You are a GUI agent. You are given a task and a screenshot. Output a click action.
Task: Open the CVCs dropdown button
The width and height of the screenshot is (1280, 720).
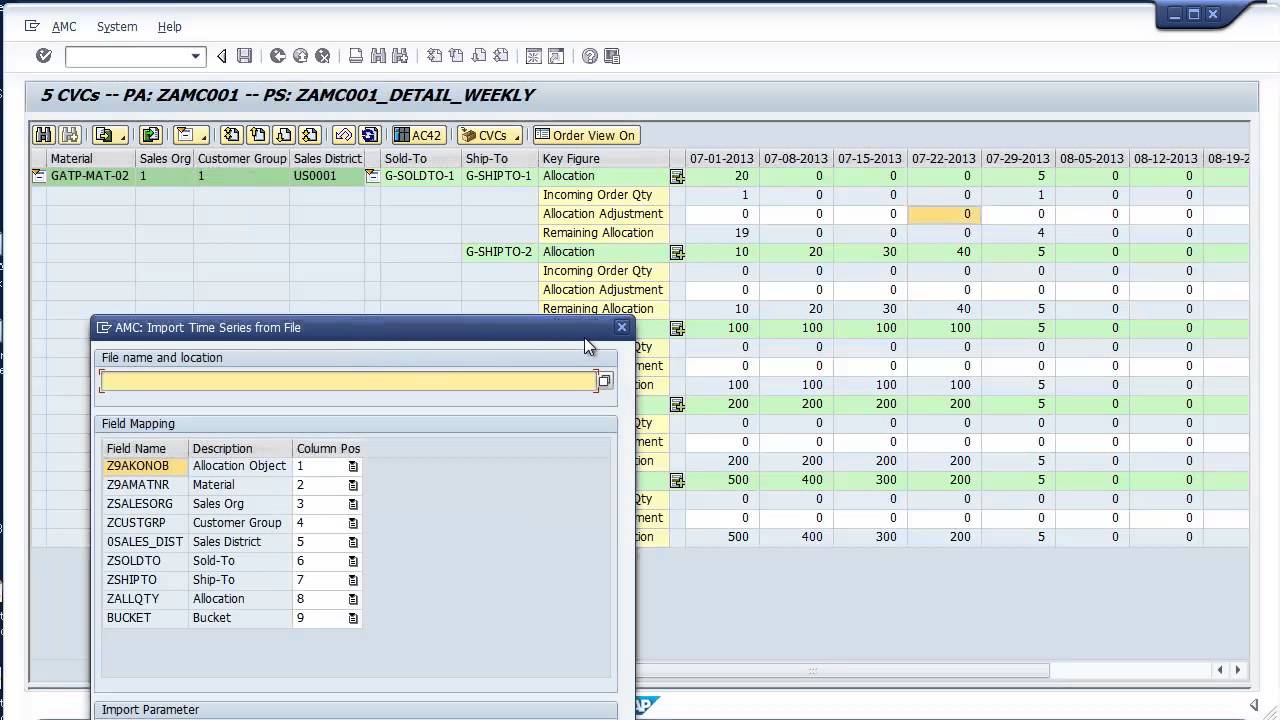click(x=489, y=135)
